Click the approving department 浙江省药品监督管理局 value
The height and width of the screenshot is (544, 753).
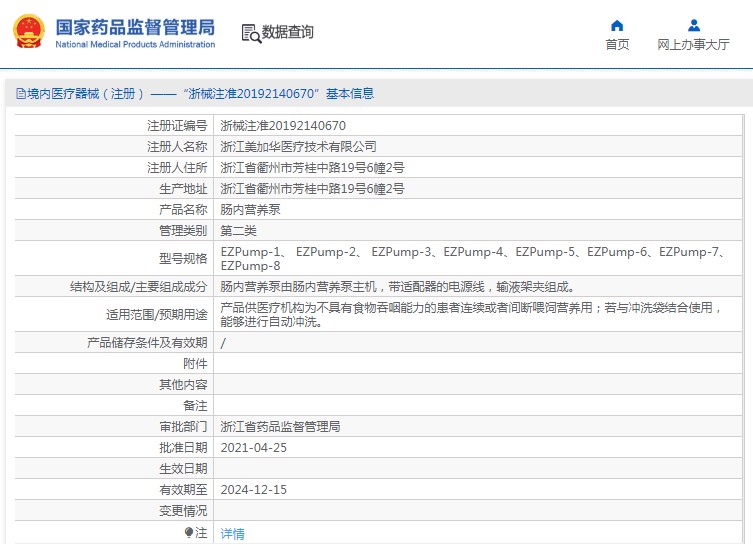280,427
